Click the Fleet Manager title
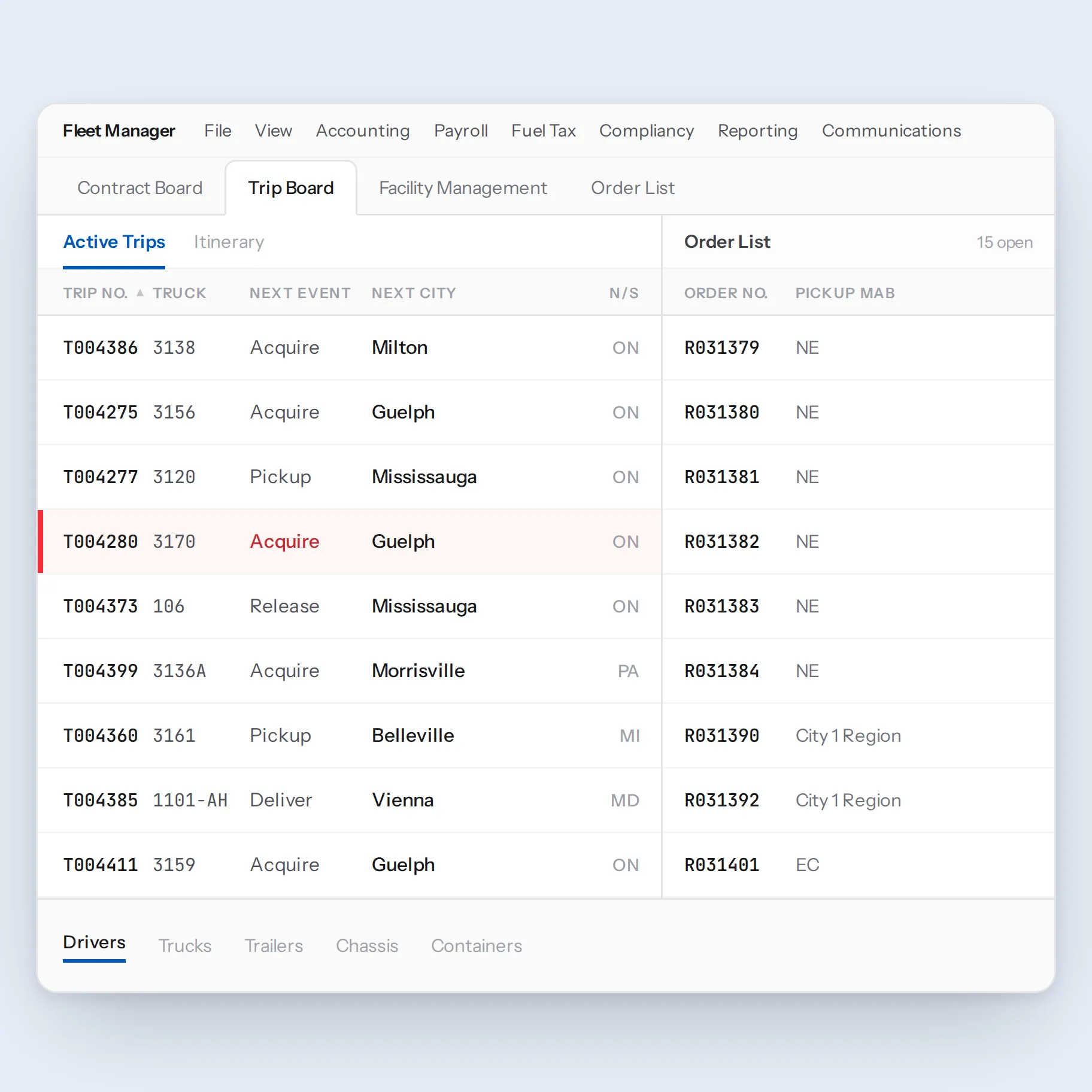The height and width of the screenshot is (1092, 1092). pyautogui.click(x=119, y=131)
